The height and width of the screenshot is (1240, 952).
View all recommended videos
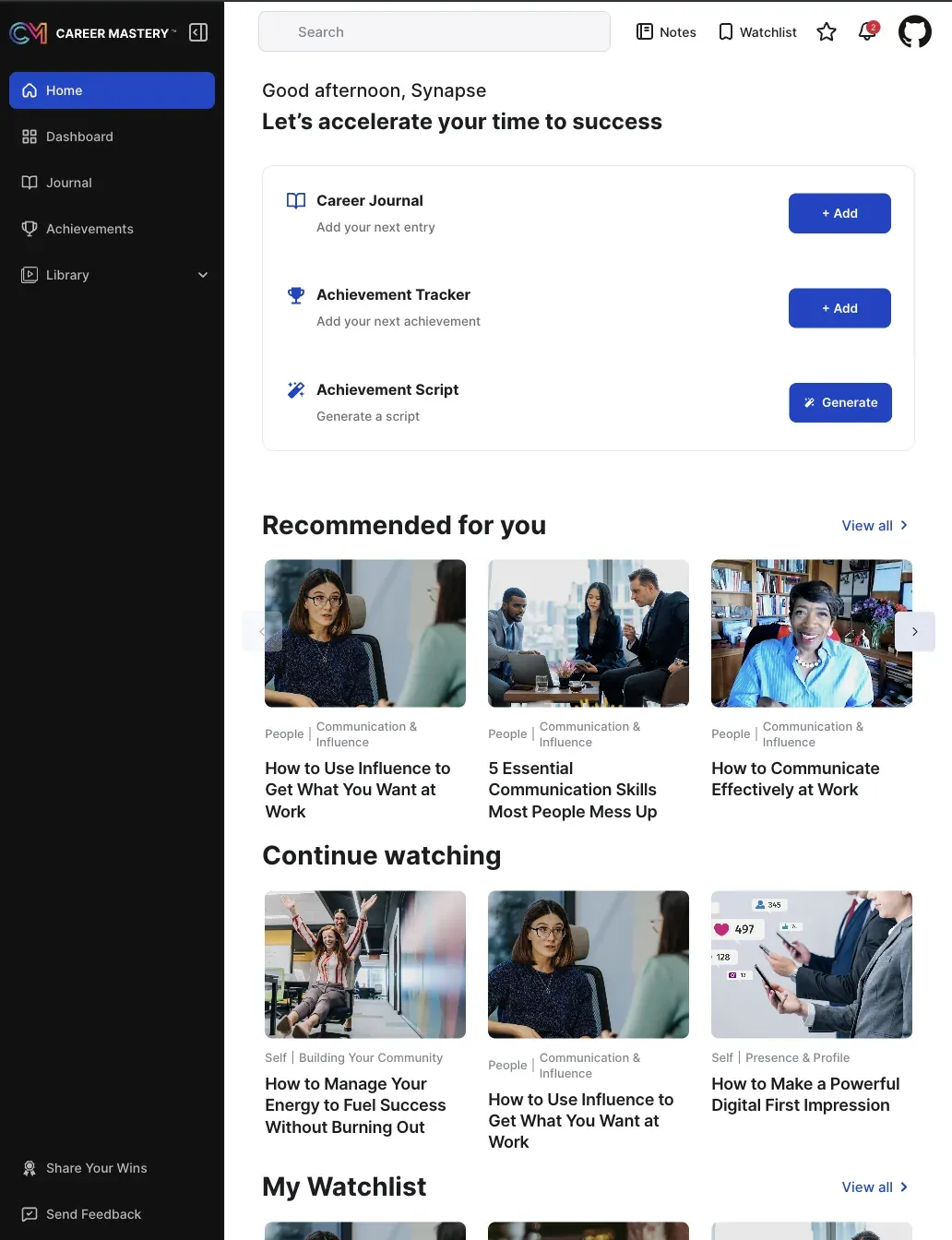pos(875,526)
